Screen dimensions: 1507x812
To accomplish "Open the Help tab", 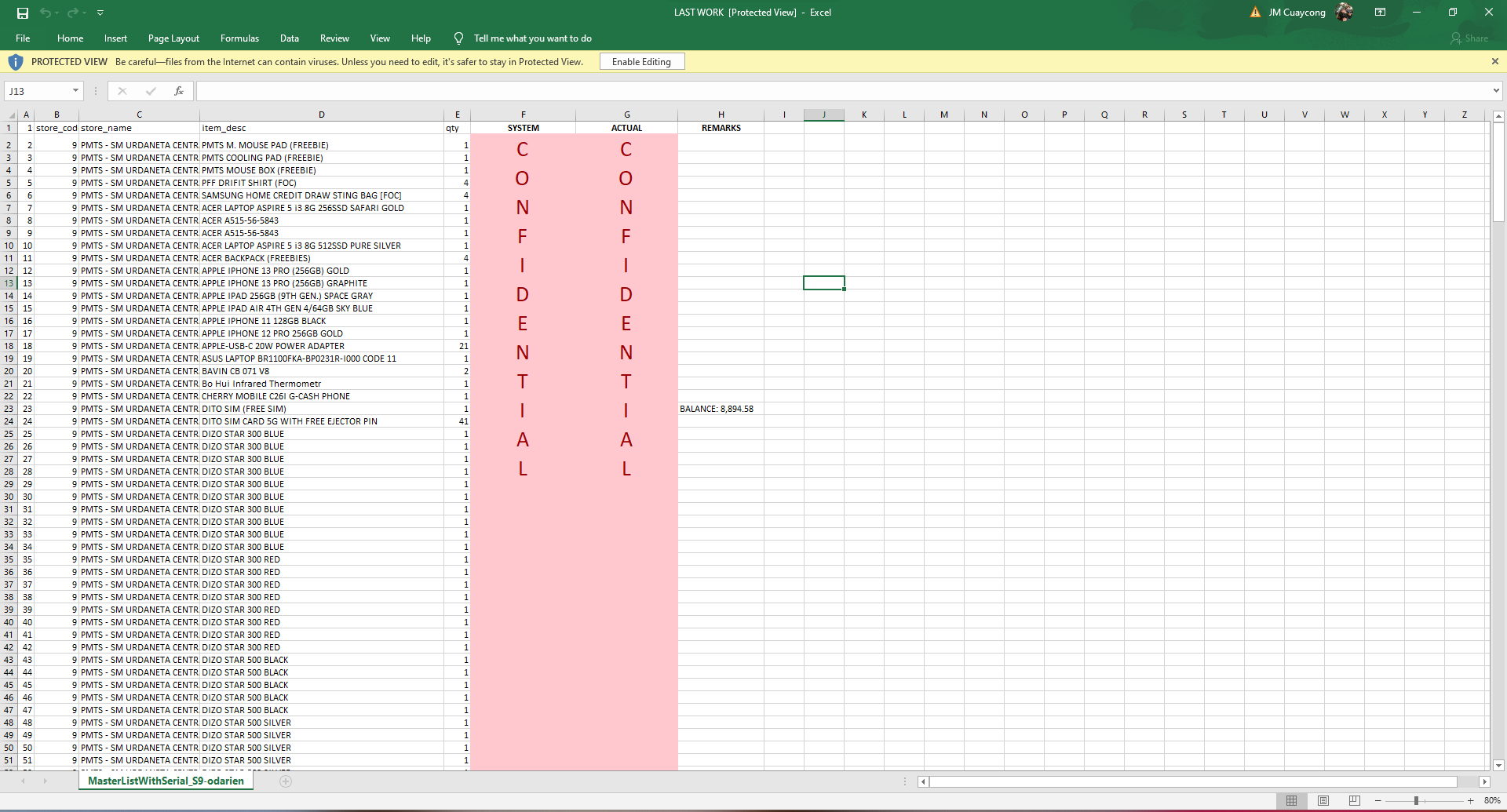I will [421, 38].
